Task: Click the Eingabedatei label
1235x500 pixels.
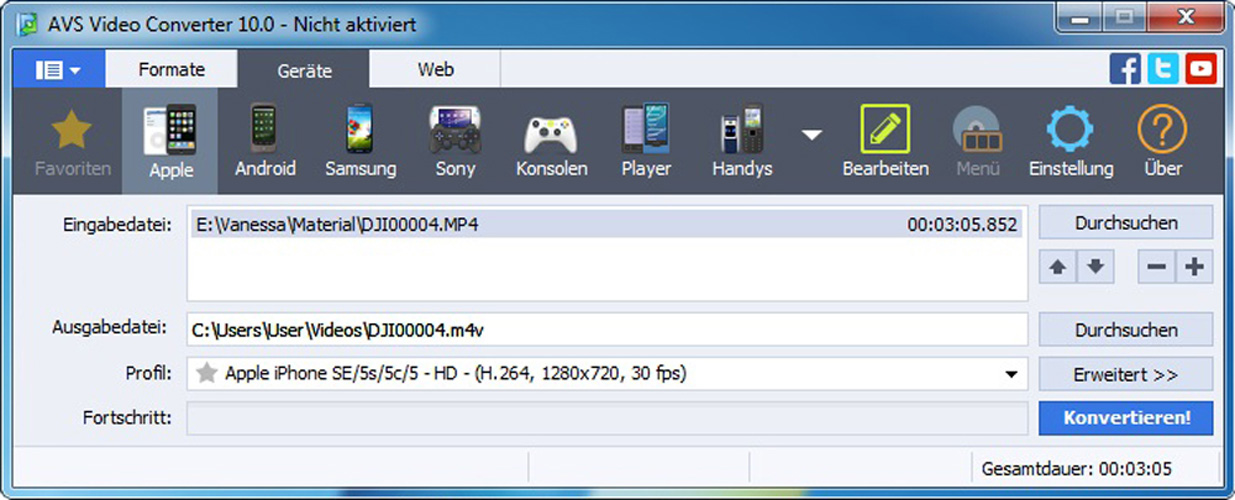Action: 115,223
